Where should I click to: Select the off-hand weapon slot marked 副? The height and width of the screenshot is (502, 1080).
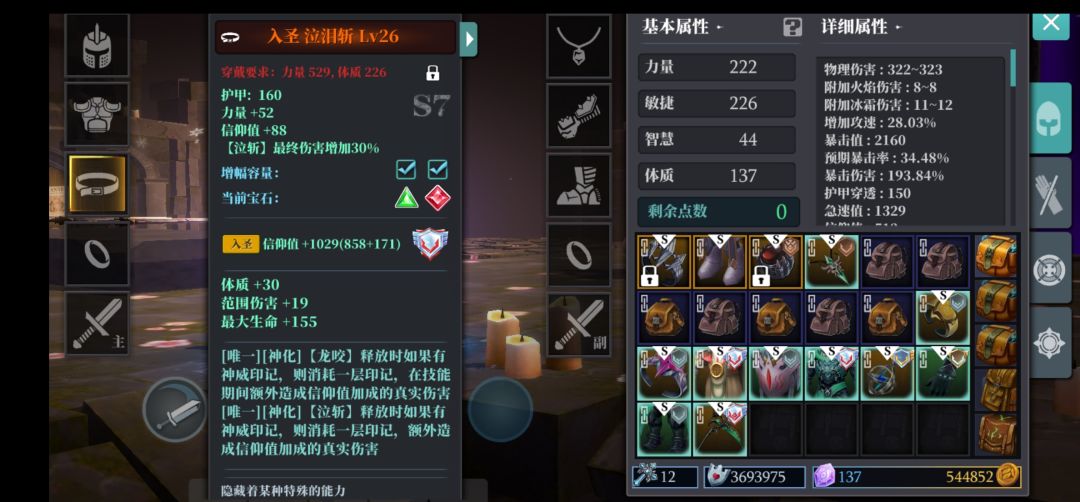pos(579,324)
